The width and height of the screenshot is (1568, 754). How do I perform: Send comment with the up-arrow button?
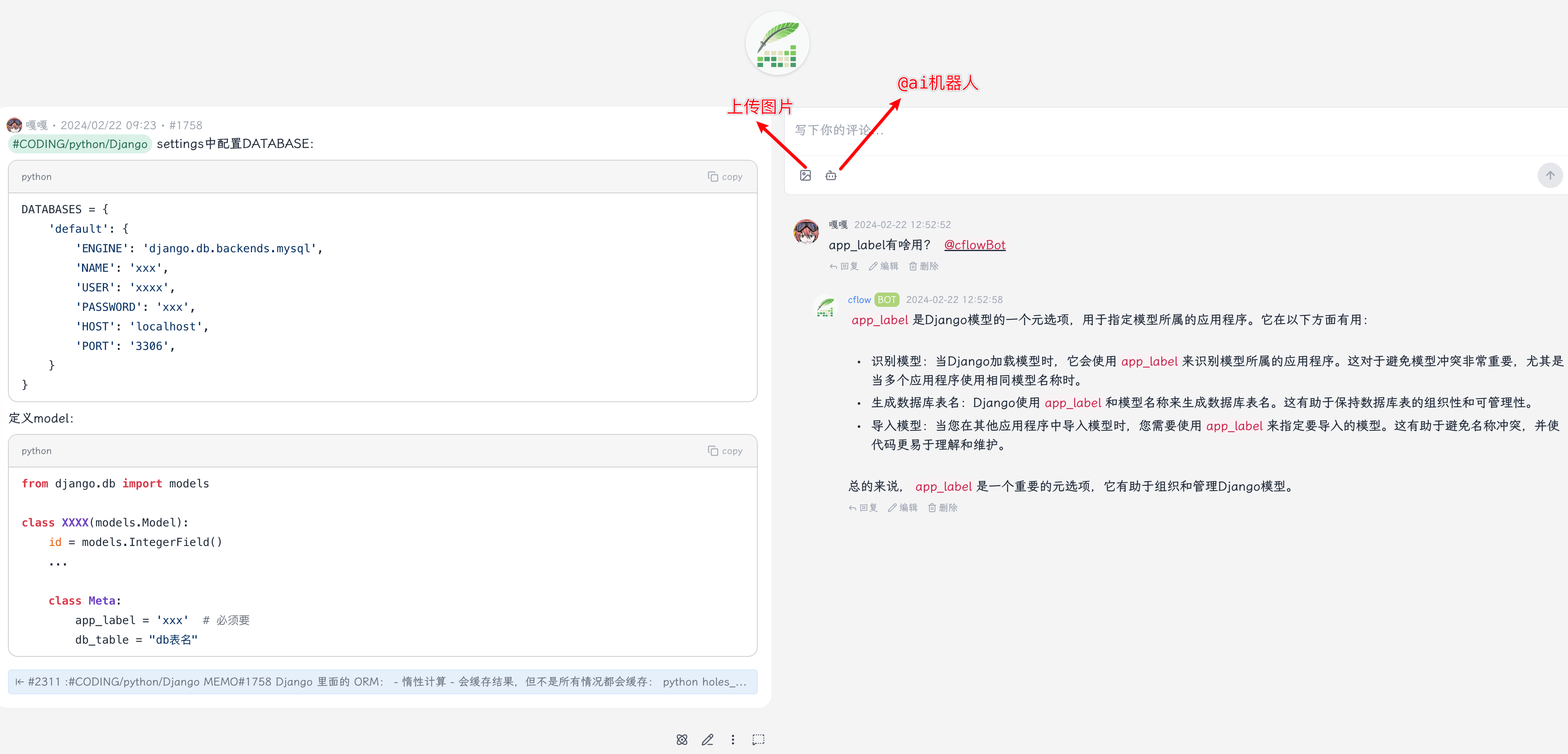(1550, 175)
